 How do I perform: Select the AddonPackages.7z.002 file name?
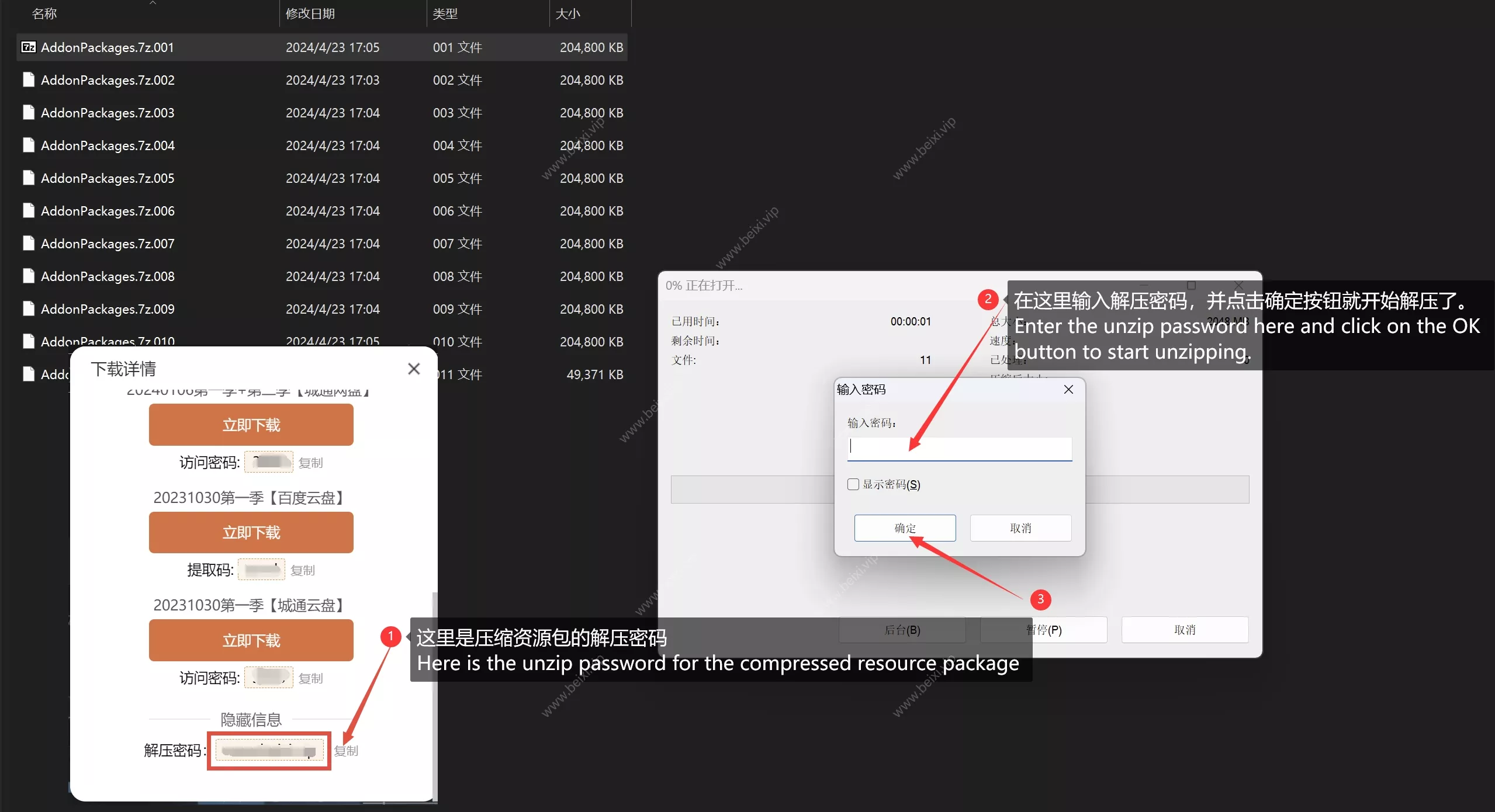click(x=108, y=80)
